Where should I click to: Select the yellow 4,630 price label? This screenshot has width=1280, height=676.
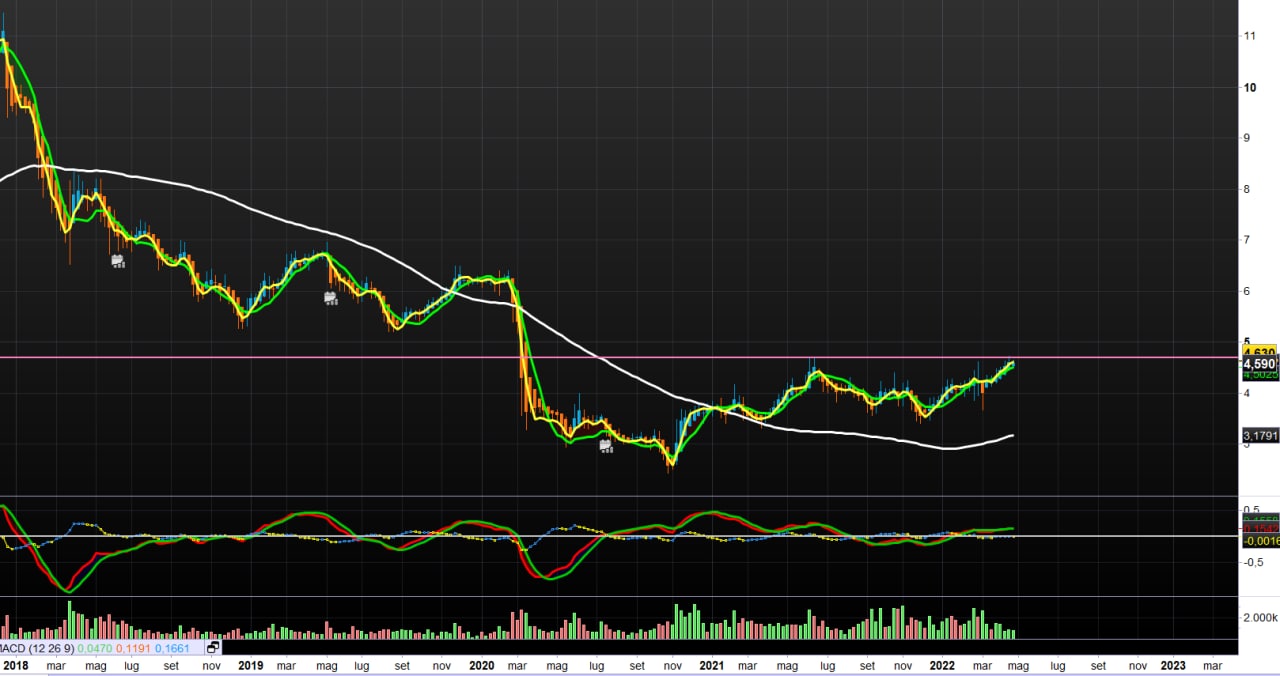(1258, 352)
